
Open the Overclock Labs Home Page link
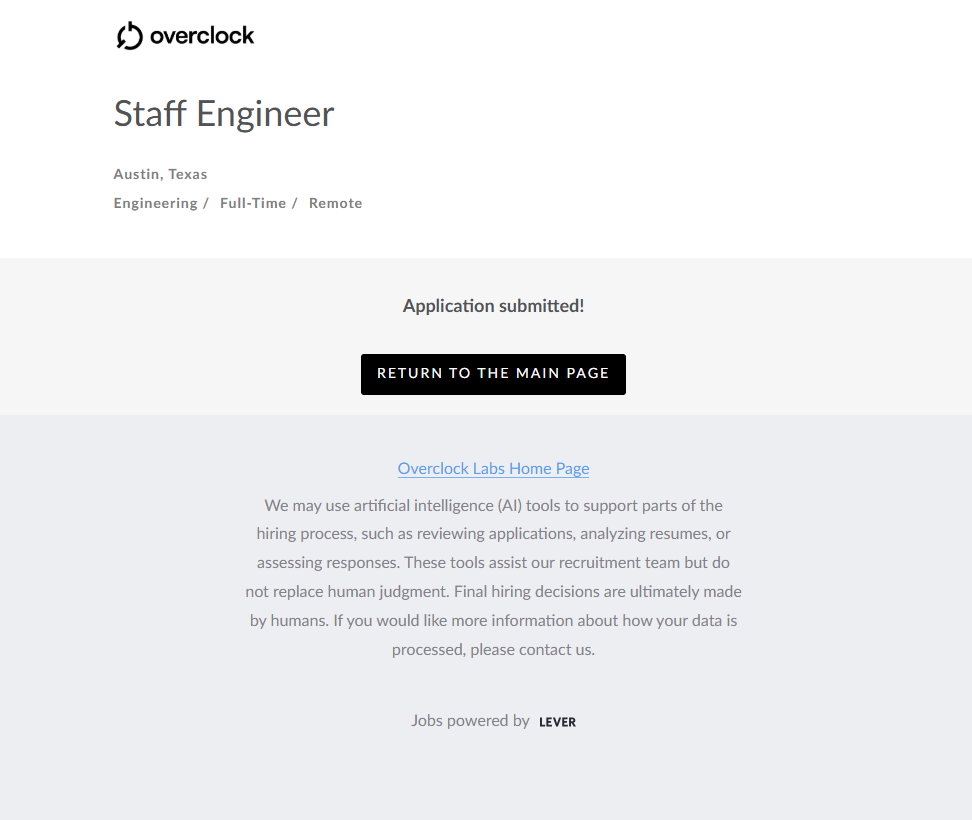tap(493, 468)
